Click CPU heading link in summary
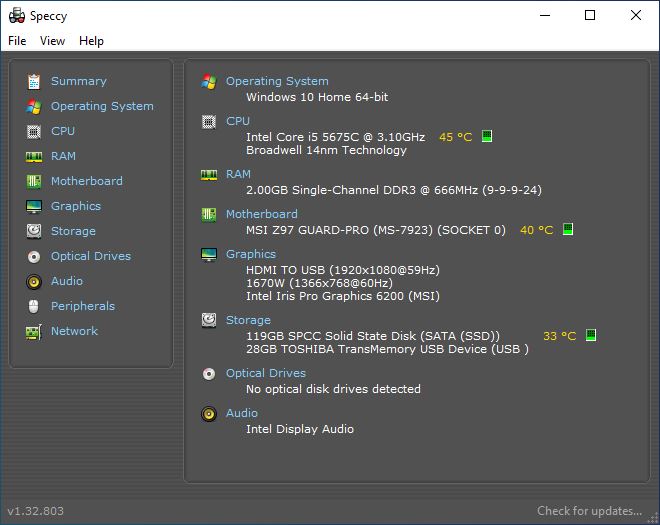Viewport: 660px width, 525px height. click(238, 121)
